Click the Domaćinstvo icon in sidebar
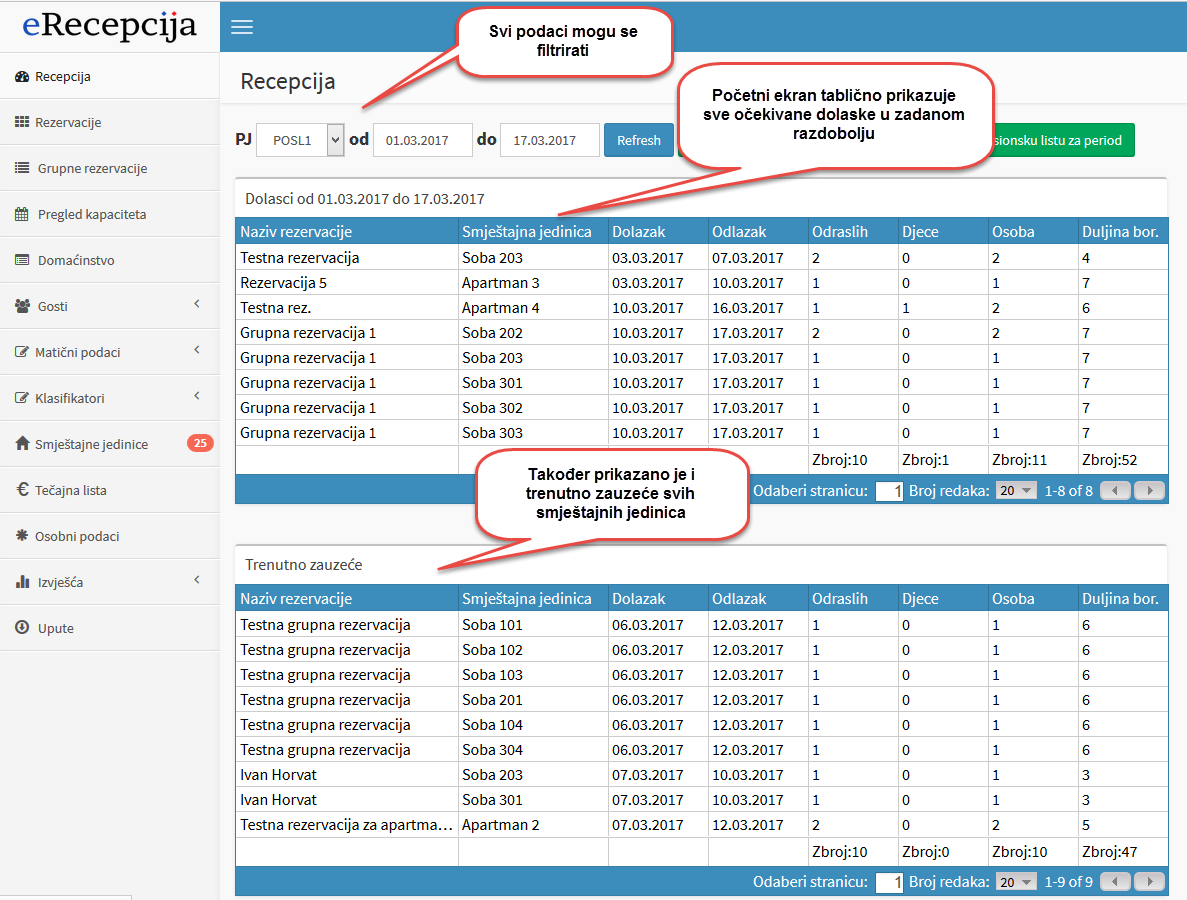The width and height of the screenshot is (1187, 900). tap(22, 260)
